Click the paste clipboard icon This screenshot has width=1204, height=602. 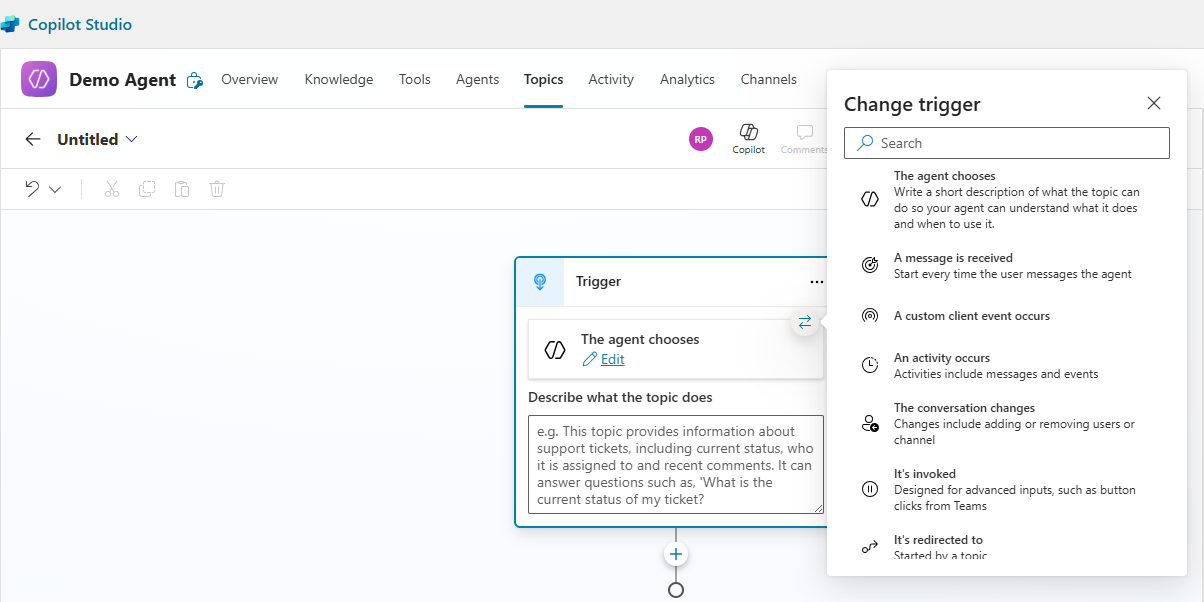click(x=182, y=189)
